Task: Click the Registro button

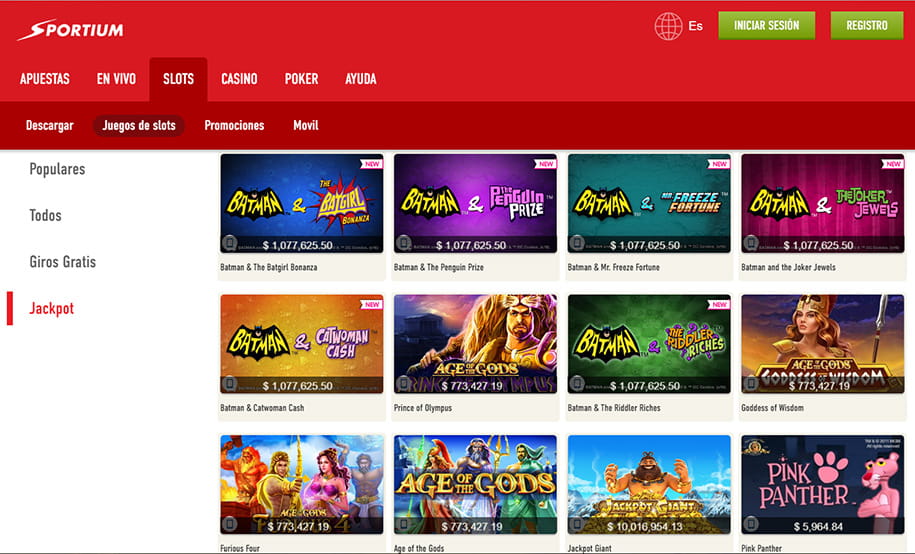Action: [x=867, y=26]
